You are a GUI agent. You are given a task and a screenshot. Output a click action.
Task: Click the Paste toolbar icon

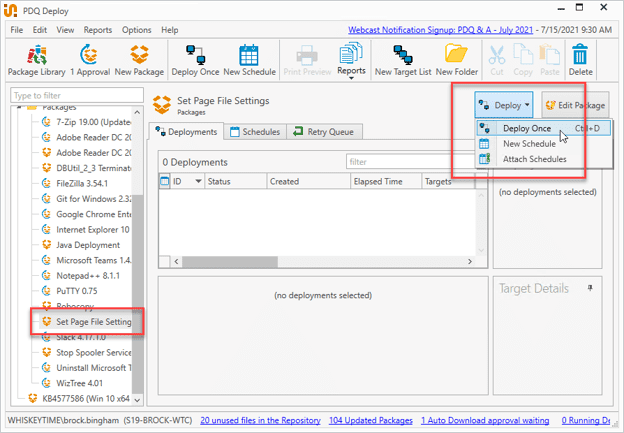[550, 60]
